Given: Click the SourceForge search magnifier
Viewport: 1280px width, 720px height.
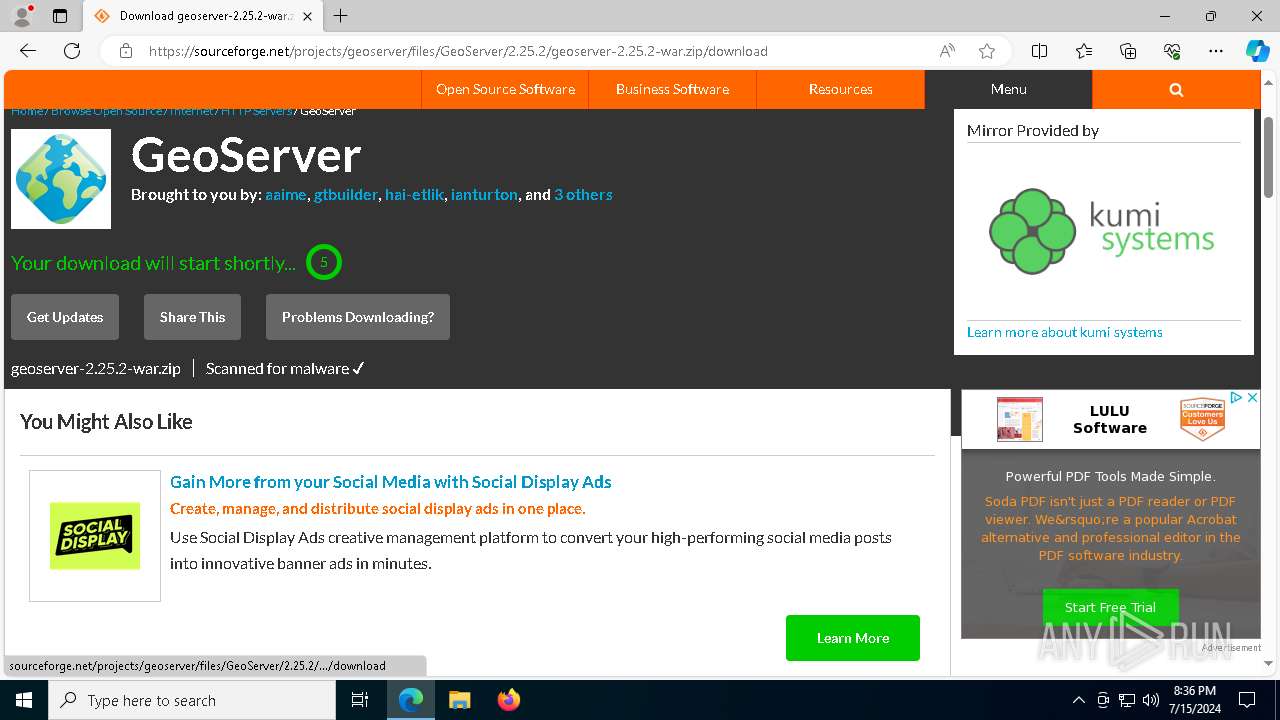Looking at the screenshot, I should pyautogui.click(x=1176, y=89).
